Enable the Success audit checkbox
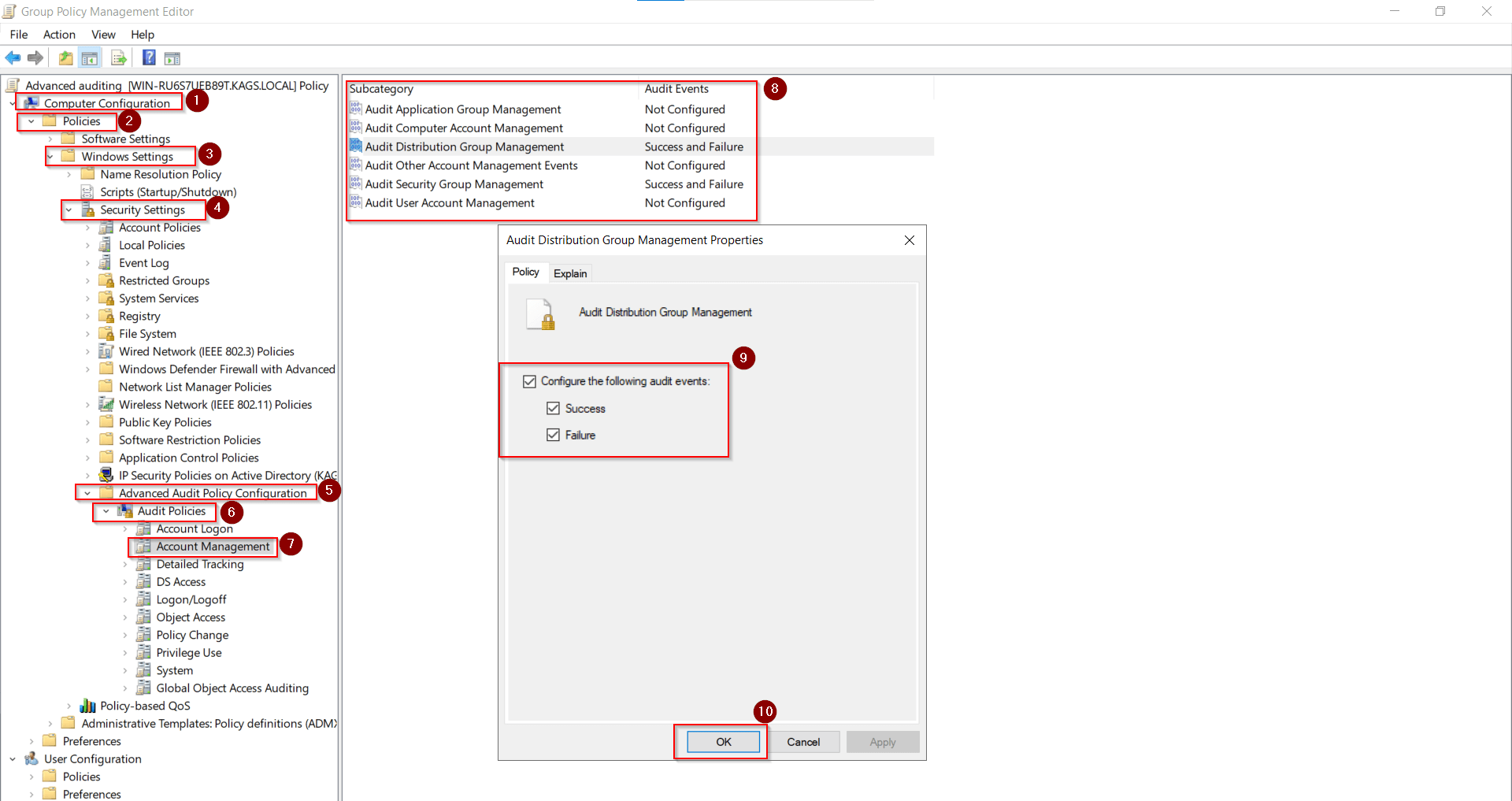 click(x=554, y=408)
